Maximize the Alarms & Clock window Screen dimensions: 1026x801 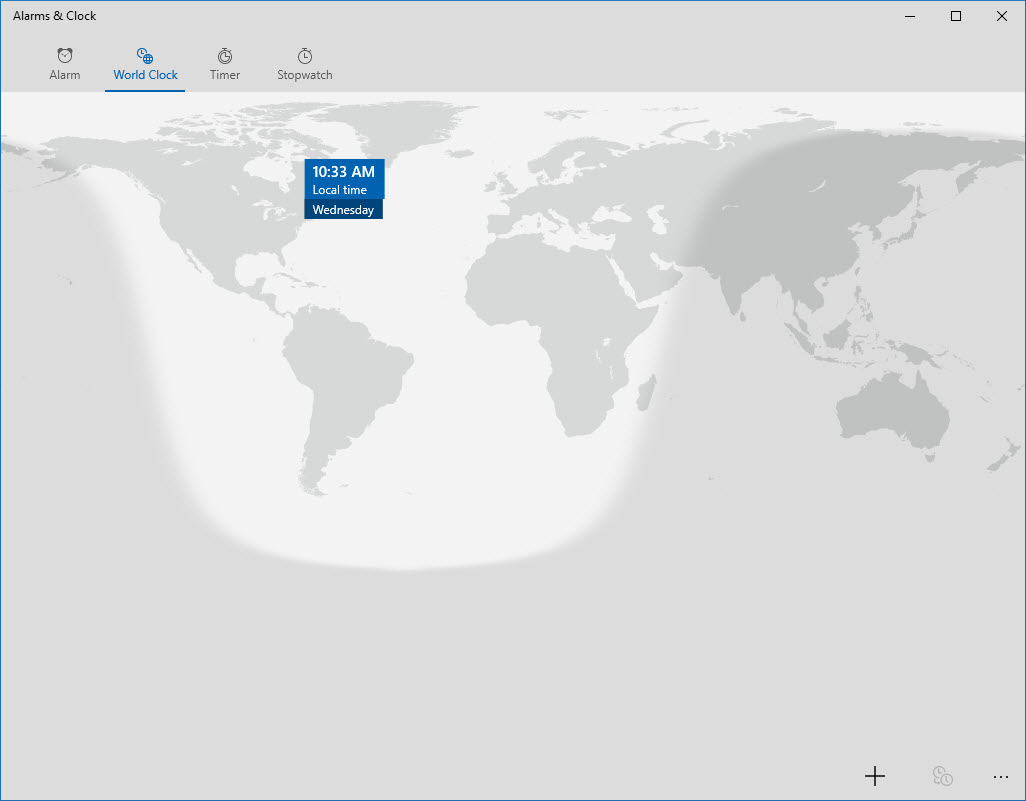pos(956,16)
